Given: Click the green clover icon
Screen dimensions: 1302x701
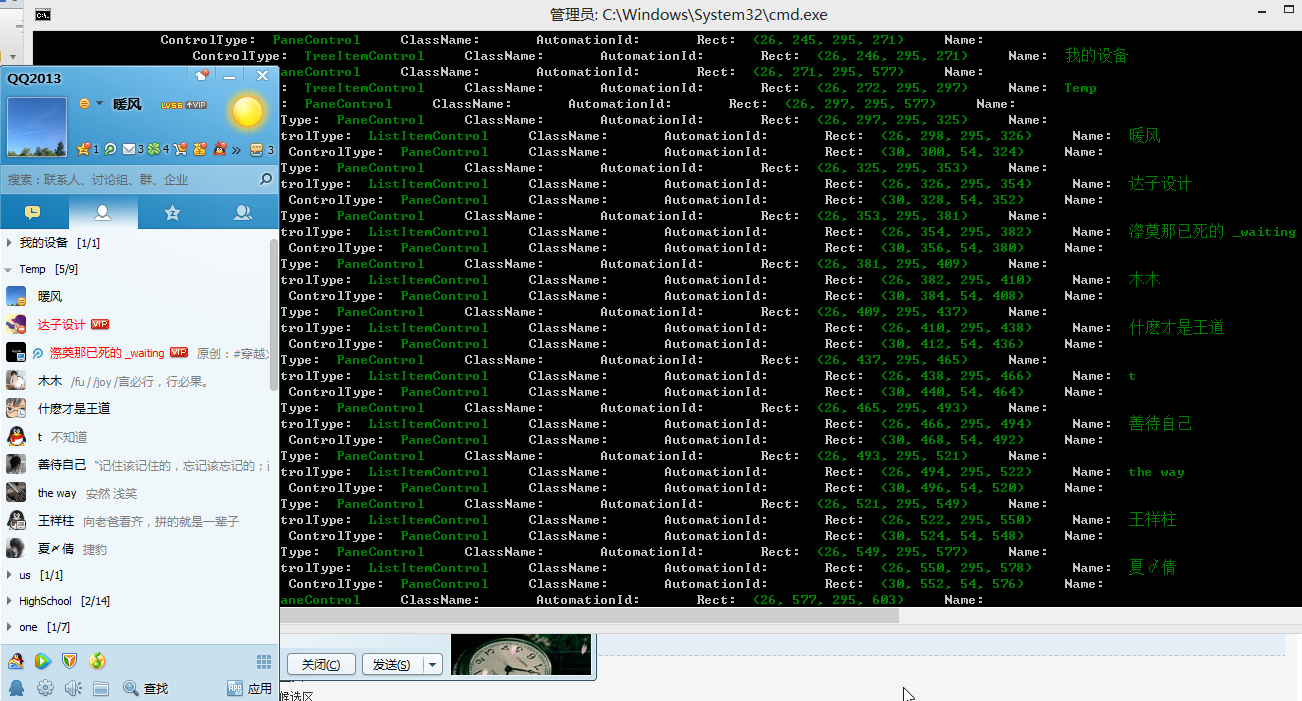Looking at the screenshot, I should (153, 150).
